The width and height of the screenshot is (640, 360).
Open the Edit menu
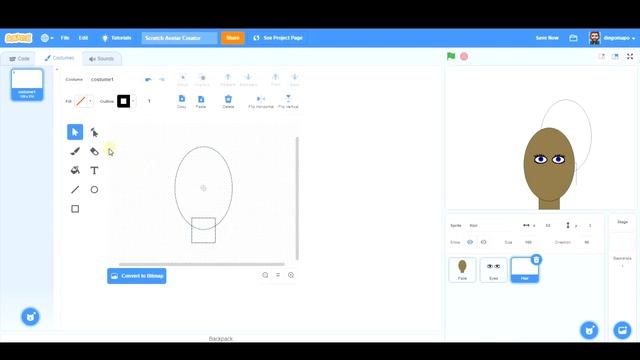(x=83, y=38)
